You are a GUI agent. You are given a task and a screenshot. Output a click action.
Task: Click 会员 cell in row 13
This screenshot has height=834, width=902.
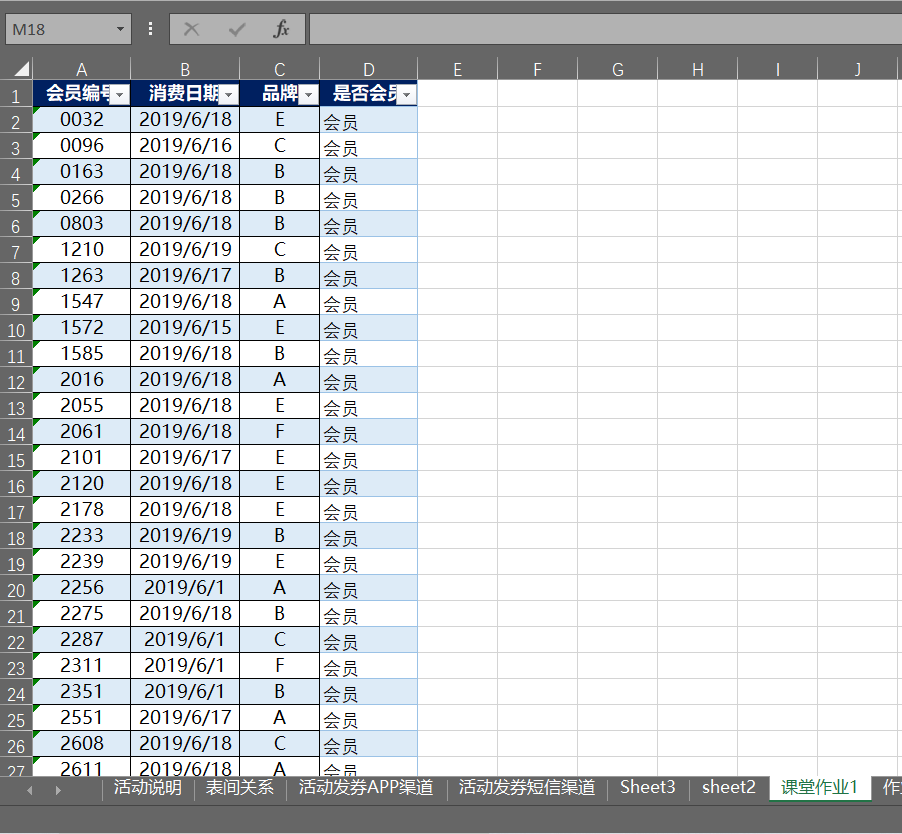(369, 405)
